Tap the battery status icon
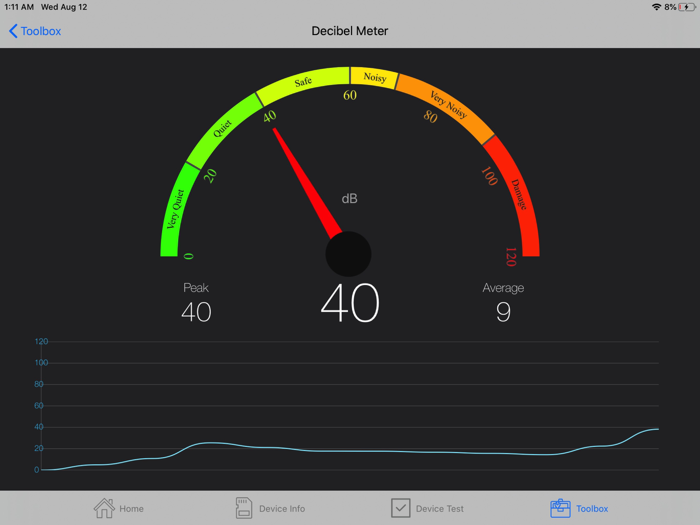The width and height of the screenshot is (700, 525). pyautogui.click(x=687, y=7)
